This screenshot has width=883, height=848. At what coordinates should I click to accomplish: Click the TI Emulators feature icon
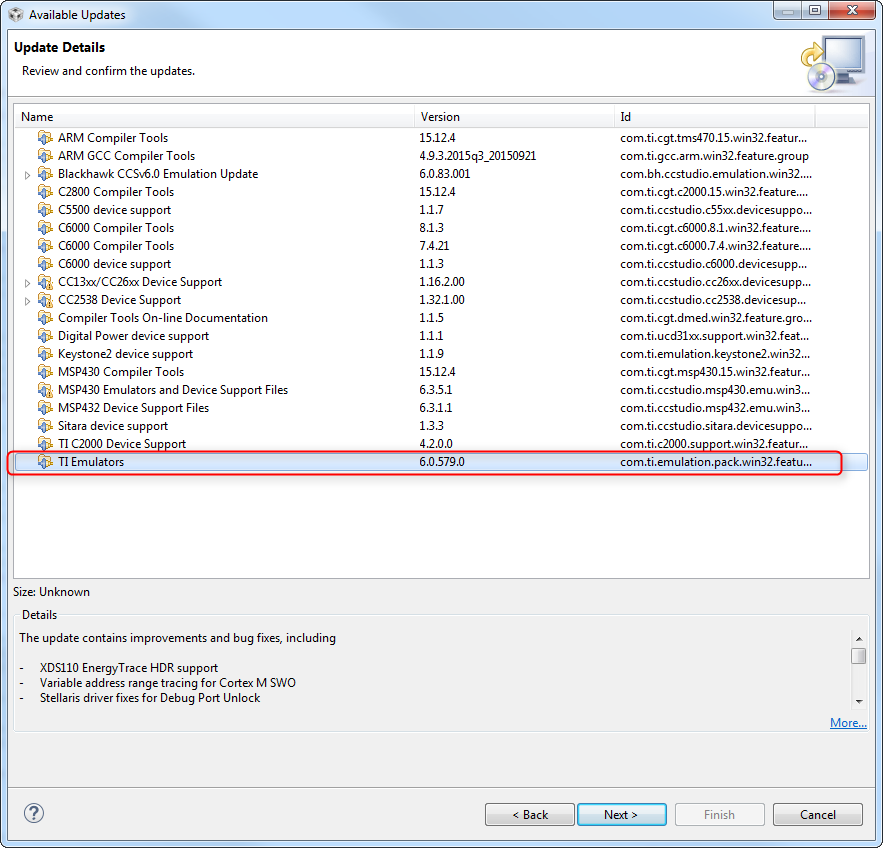[45, 462]
